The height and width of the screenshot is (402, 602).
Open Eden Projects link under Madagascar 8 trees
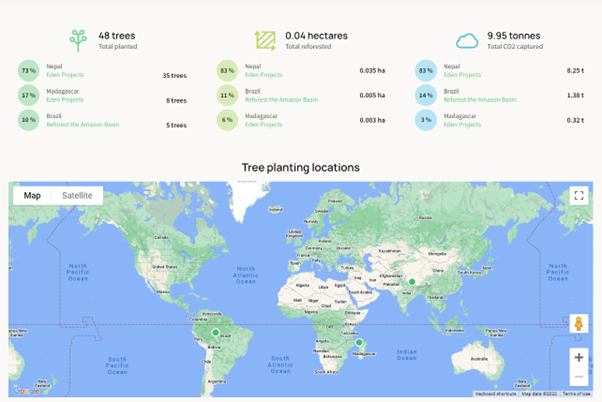point(65,100)
